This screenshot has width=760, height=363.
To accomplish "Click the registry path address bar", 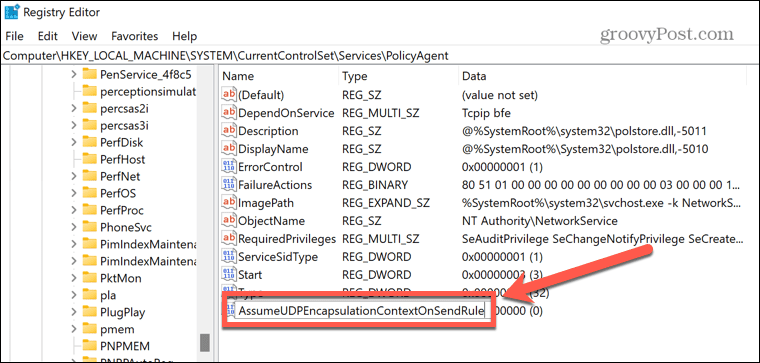I will (380, 56).
